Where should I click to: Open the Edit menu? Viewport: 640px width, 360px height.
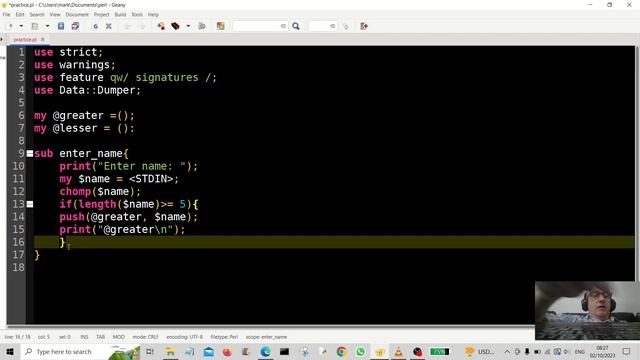[20, 14]
